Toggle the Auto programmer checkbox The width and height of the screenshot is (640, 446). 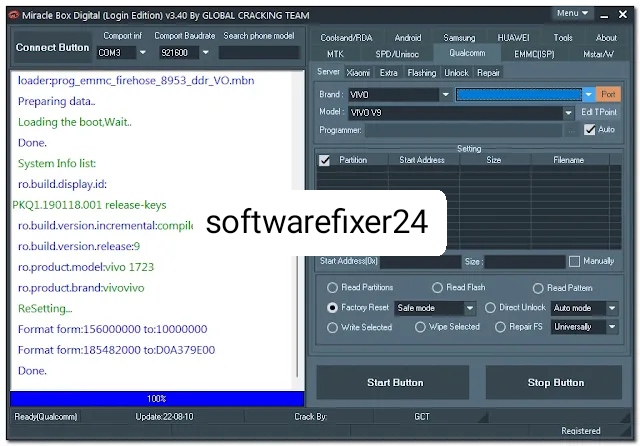pos(589,130)
